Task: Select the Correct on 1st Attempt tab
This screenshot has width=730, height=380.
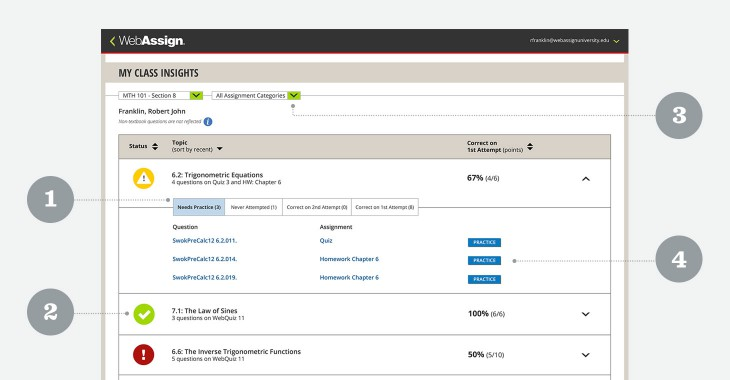Action: click(x=385, y=207)
